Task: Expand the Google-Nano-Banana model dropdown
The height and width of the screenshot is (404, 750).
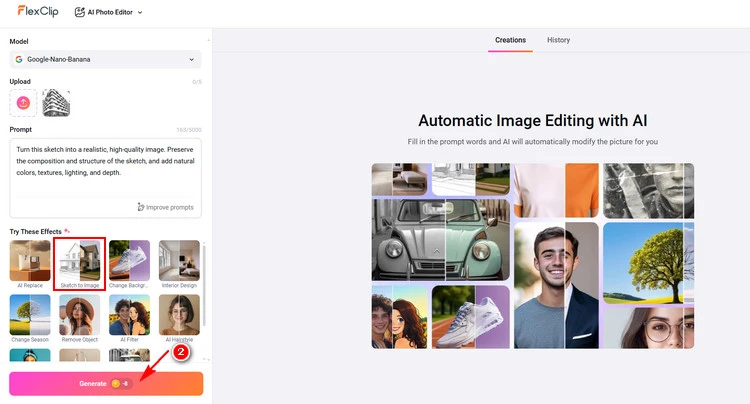Action: (x=105, y=59)
